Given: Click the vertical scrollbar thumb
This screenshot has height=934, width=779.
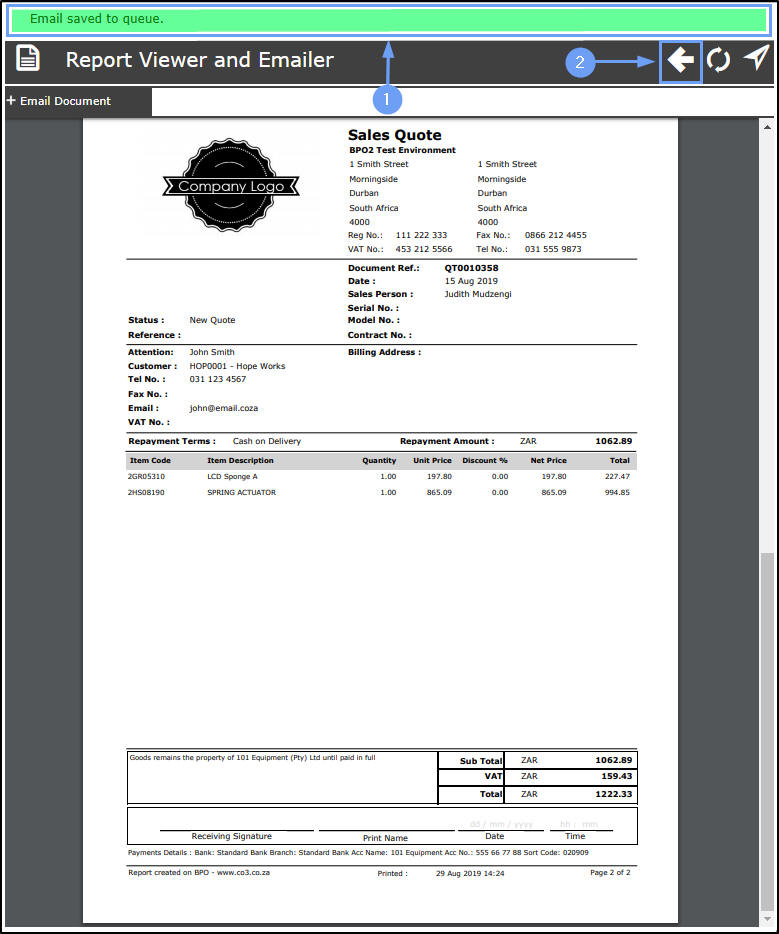Looking at the screenshot, I should [x=767, y=732].
